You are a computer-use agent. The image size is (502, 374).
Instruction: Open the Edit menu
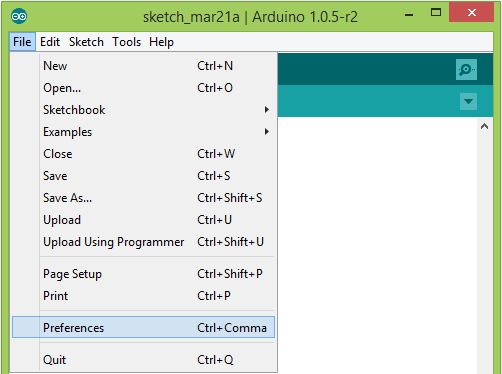click(x=50, y=42)
